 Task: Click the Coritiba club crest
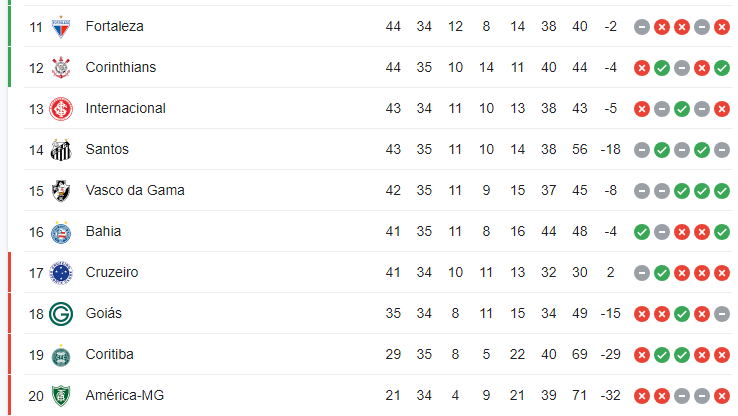pyautogui.click(x=61, y=355)
